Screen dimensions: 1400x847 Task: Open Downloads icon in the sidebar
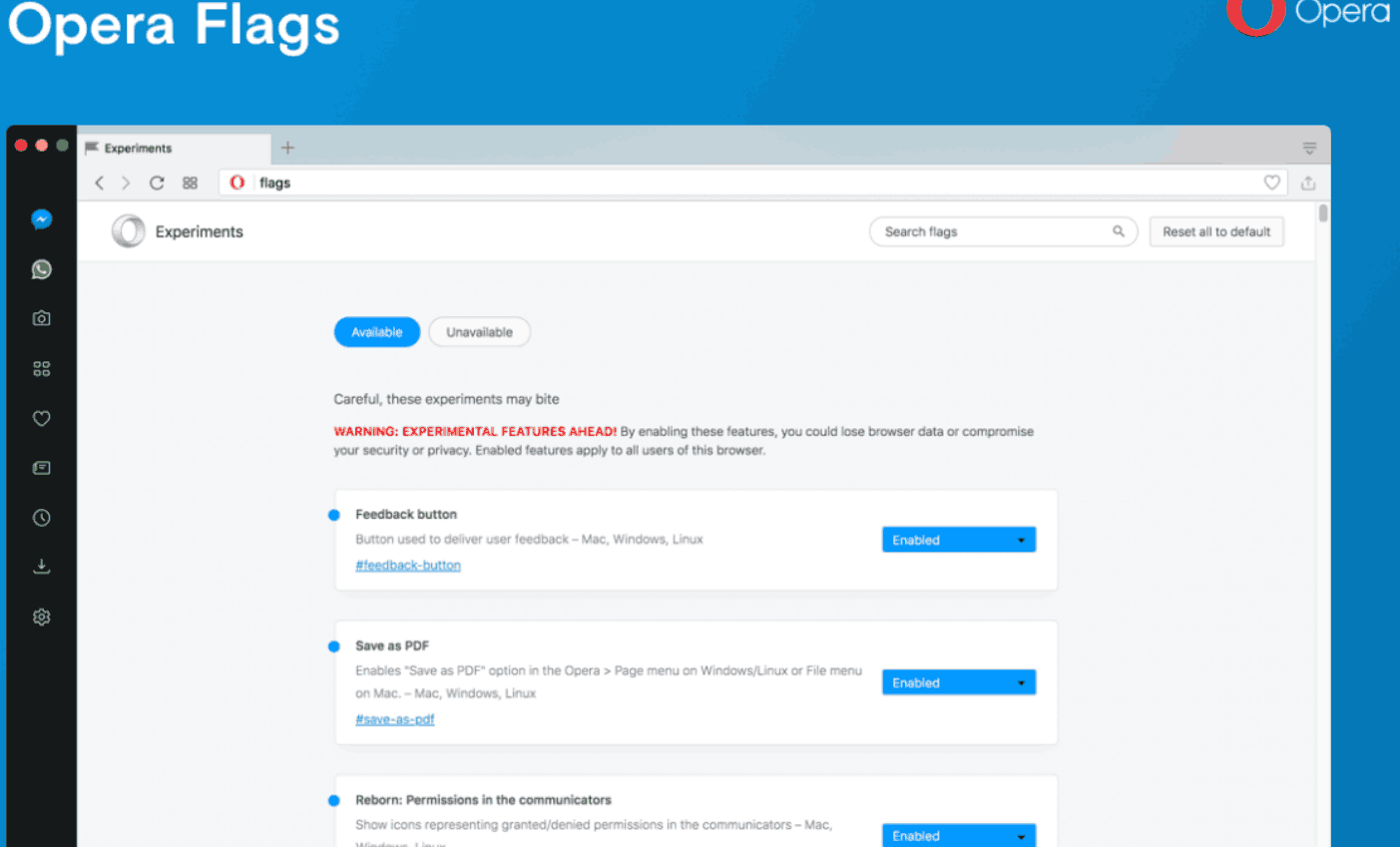[41, 567]
